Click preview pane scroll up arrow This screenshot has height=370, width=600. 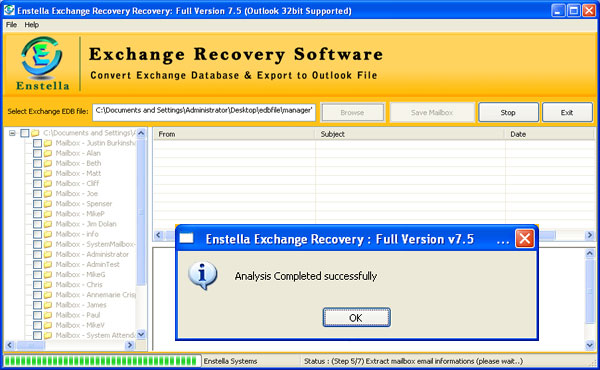point(590,253)
